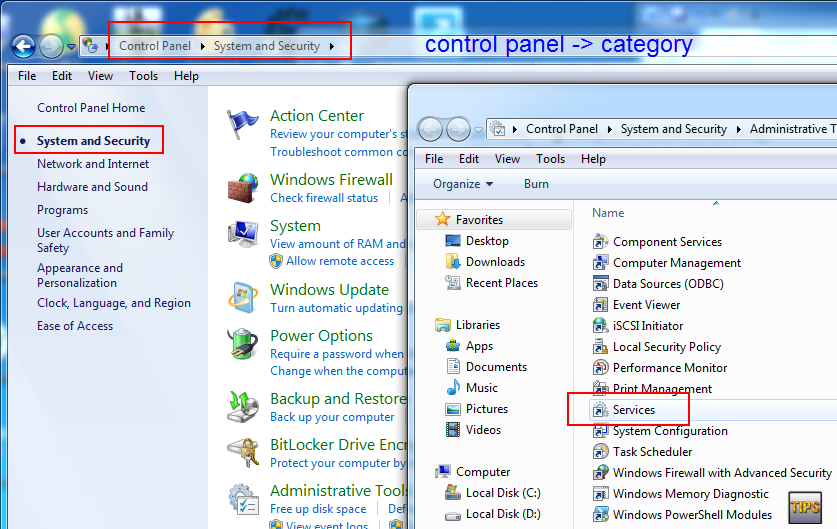Click the Windows Firewall brick wall icon
This screenshot has width=837, height=529.
point(243,188)
